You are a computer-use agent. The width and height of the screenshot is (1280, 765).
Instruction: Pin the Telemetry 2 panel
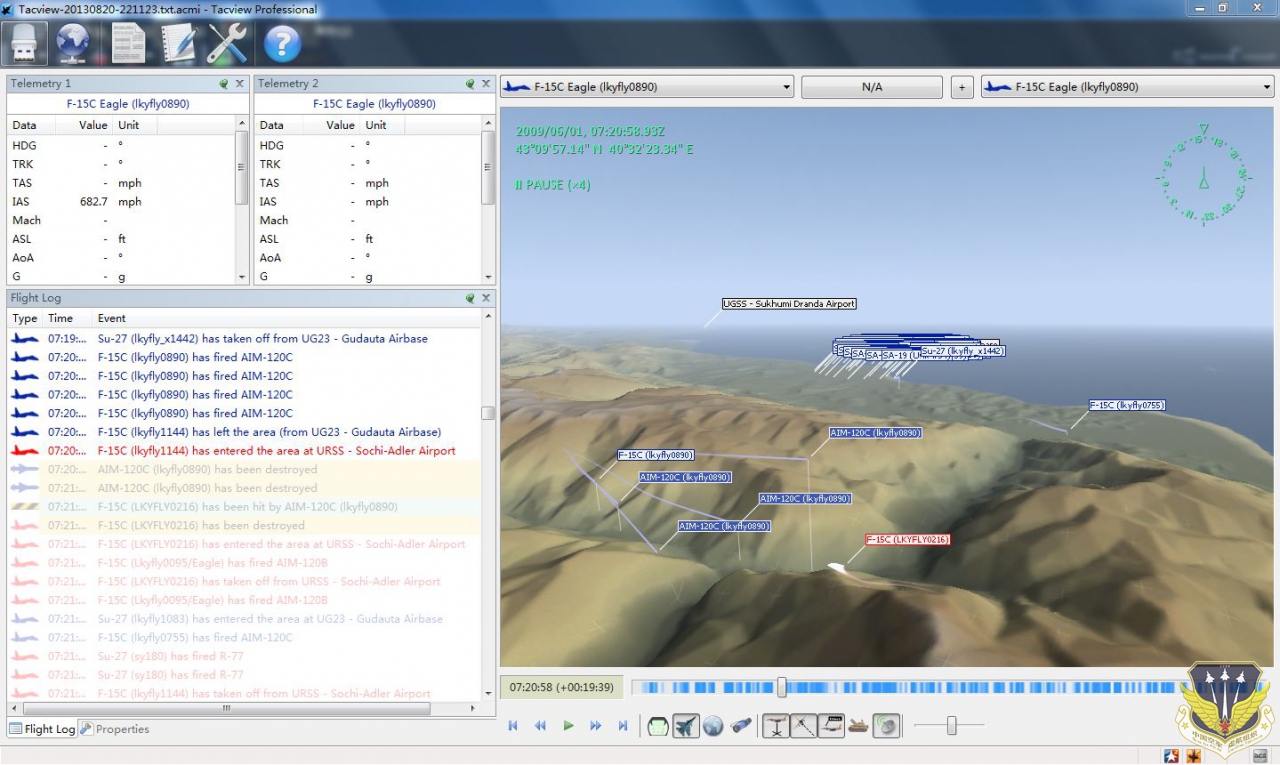coord(470,84)
